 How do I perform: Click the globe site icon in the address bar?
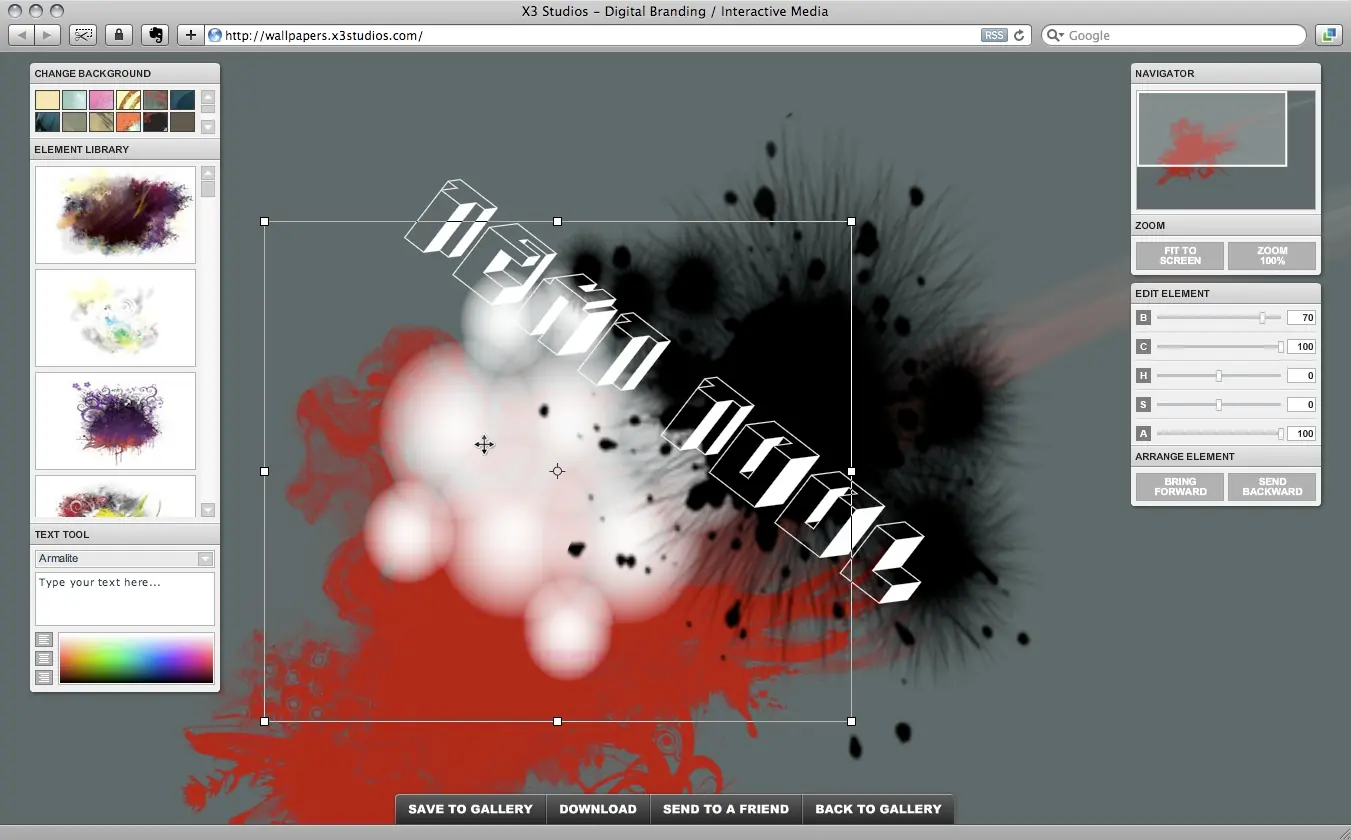[214, 35]
